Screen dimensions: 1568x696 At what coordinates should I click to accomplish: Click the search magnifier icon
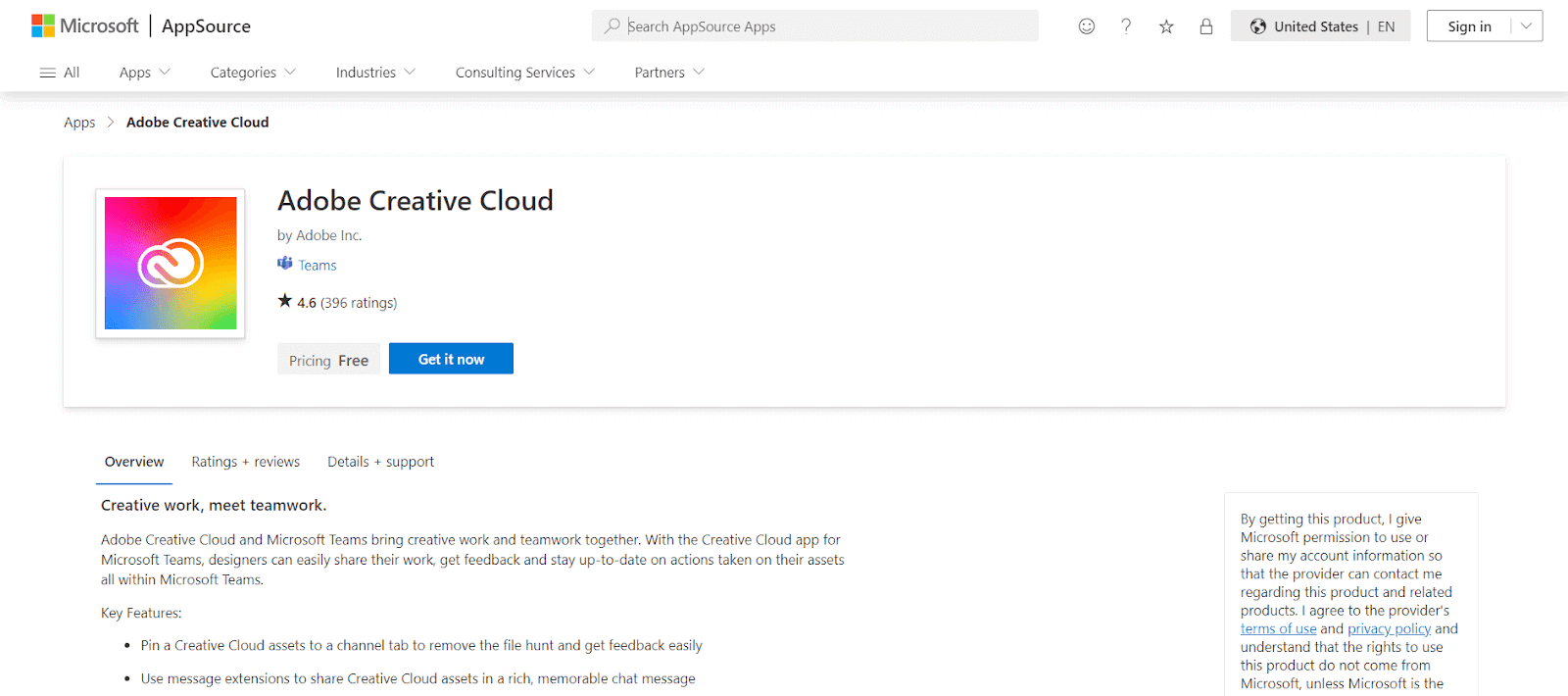pyautogui.click(x=612, y=25)
